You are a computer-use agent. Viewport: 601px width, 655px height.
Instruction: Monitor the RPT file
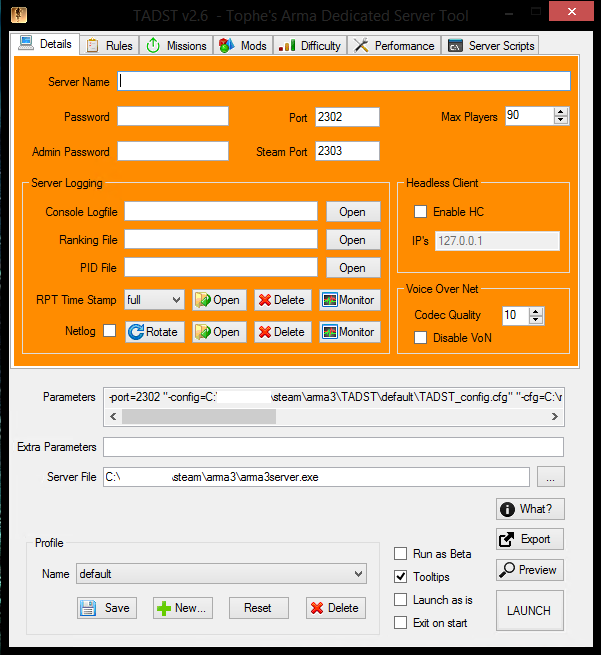(x=350, y=300)
